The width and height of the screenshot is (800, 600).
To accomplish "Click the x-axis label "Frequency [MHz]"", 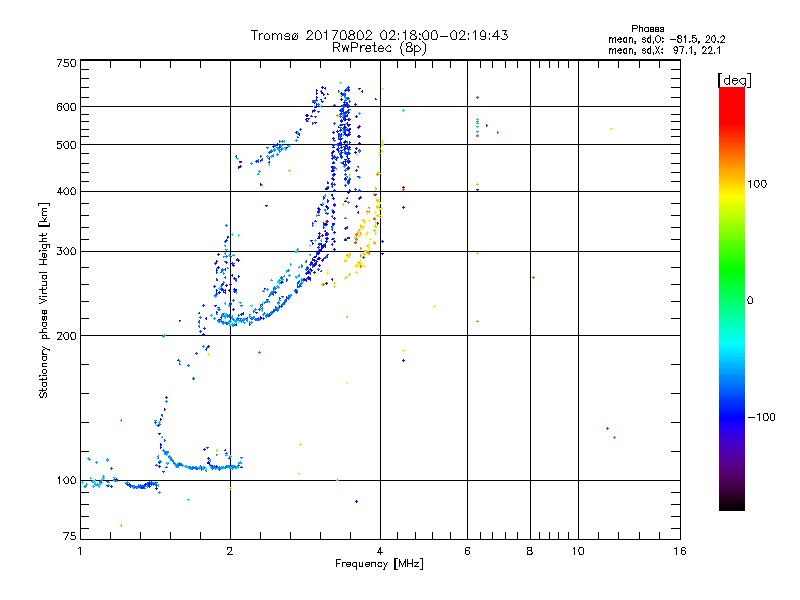I will [379, 564].
